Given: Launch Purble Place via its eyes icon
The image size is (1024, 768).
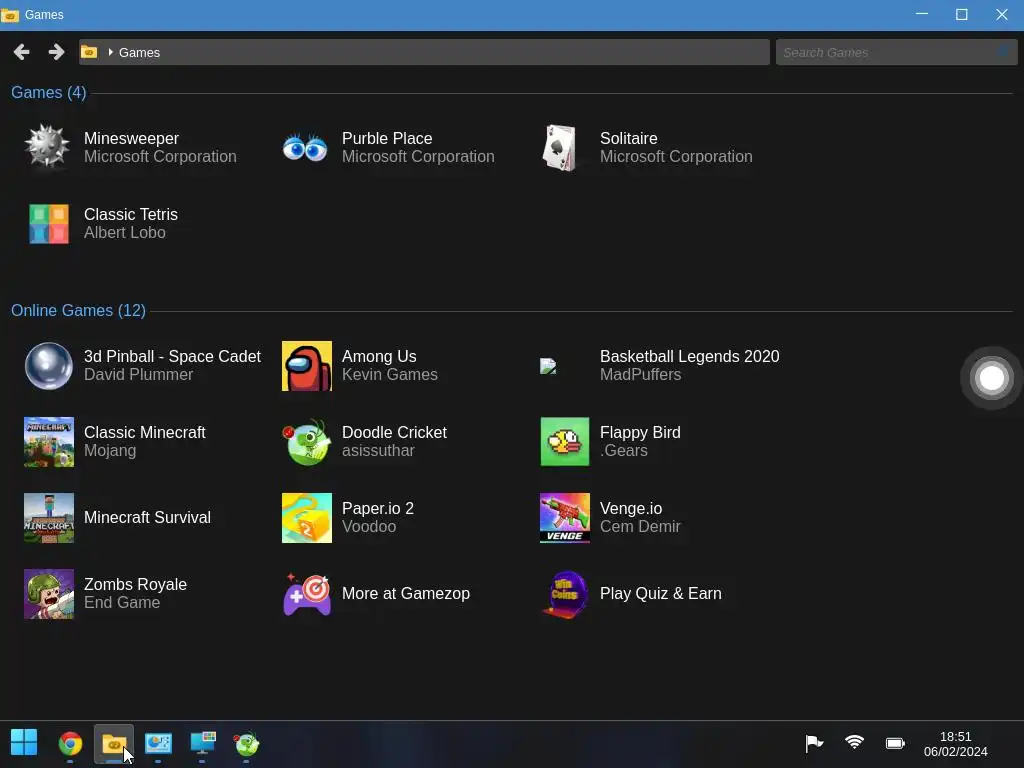Looking at the screenshot, I should [x=305, y=148].
